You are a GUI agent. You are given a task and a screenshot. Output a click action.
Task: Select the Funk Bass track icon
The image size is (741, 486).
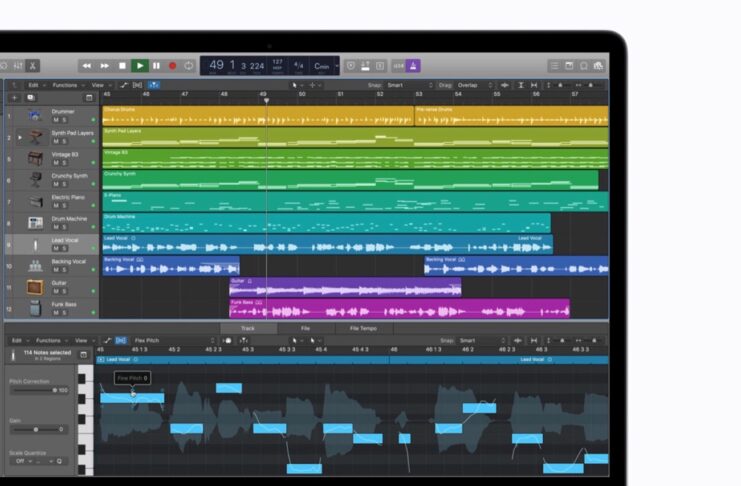coord(35,309)
